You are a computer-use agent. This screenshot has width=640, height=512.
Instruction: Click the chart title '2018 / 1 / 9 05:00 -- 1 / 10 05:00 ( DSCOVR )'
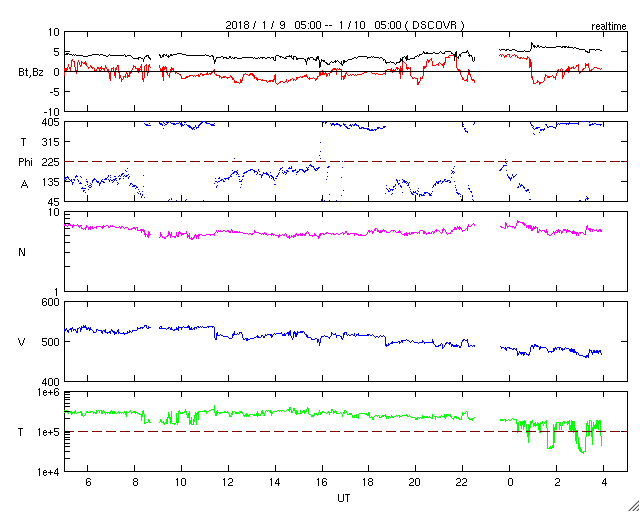point(345,25)
